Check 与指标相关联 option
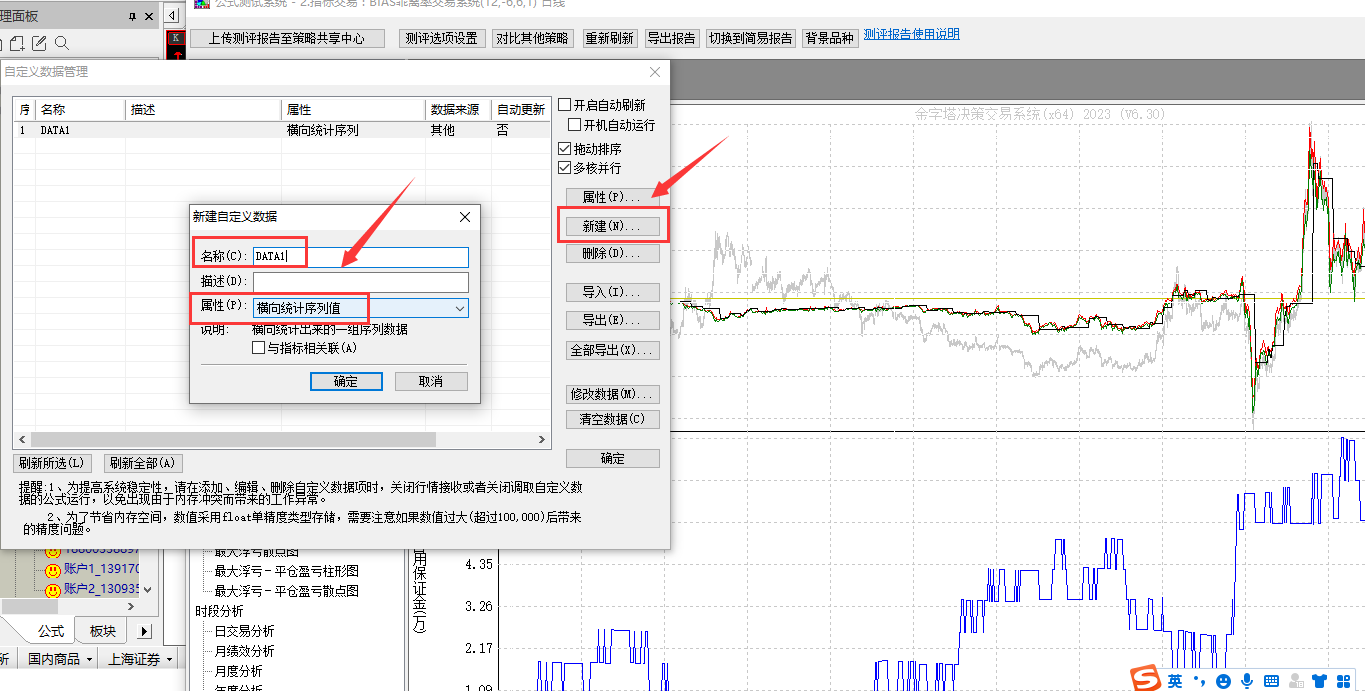The image size is (1365, 691). [x=259, y=348]
